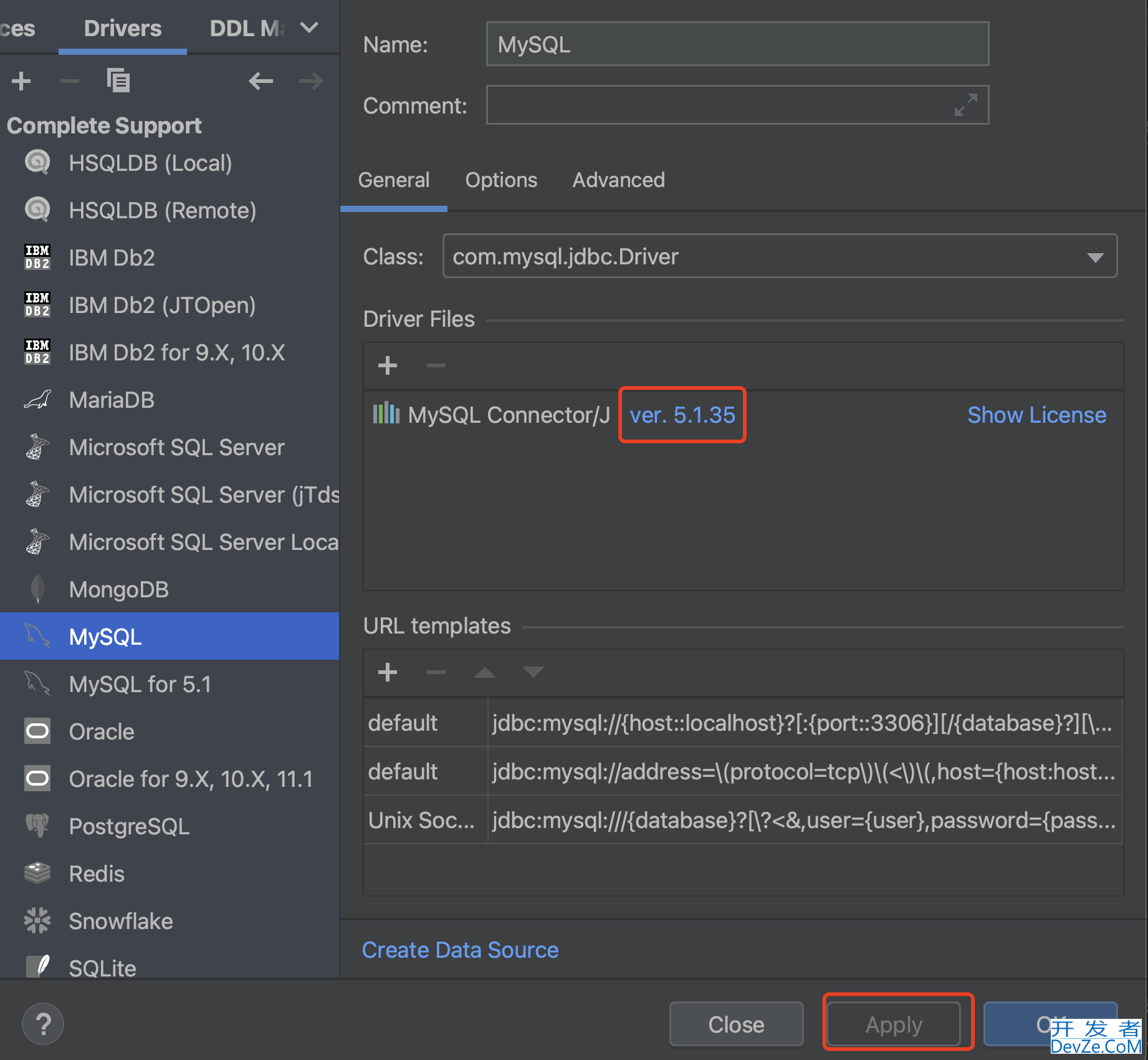Viewport: 1148px width, 1060px height.
Task: Go back with the left arrow
Action: [x=261, y=81]
